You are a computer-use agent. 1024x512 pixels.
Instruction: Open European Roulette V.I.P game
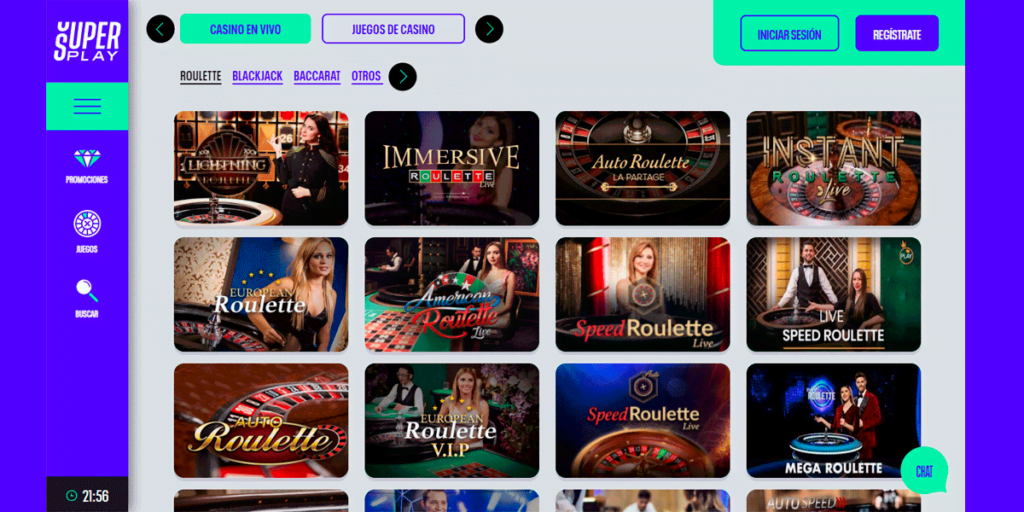452,421
